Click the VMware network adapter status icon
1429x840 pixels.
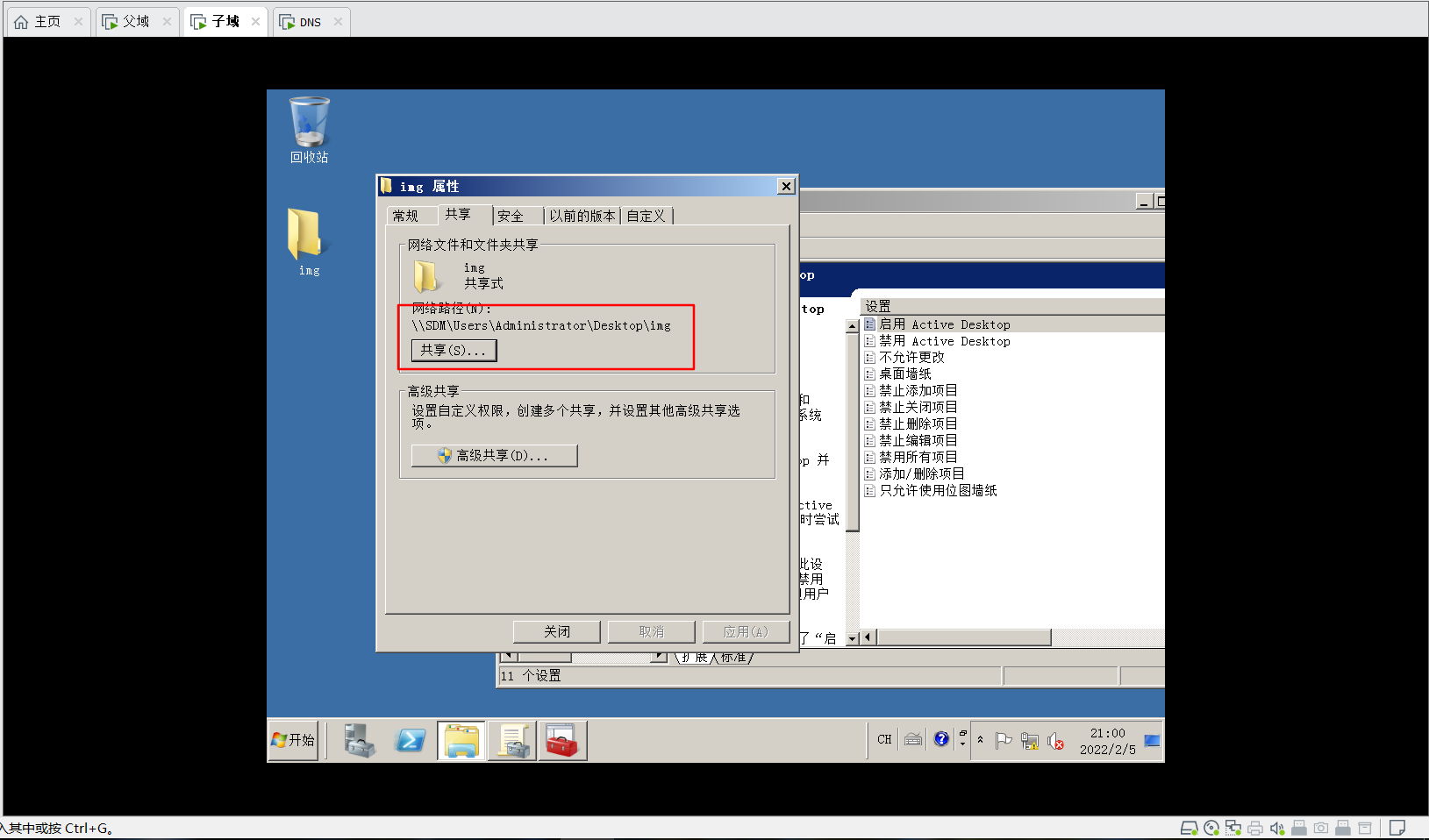pyautogui.click(x=1233, y=828)
